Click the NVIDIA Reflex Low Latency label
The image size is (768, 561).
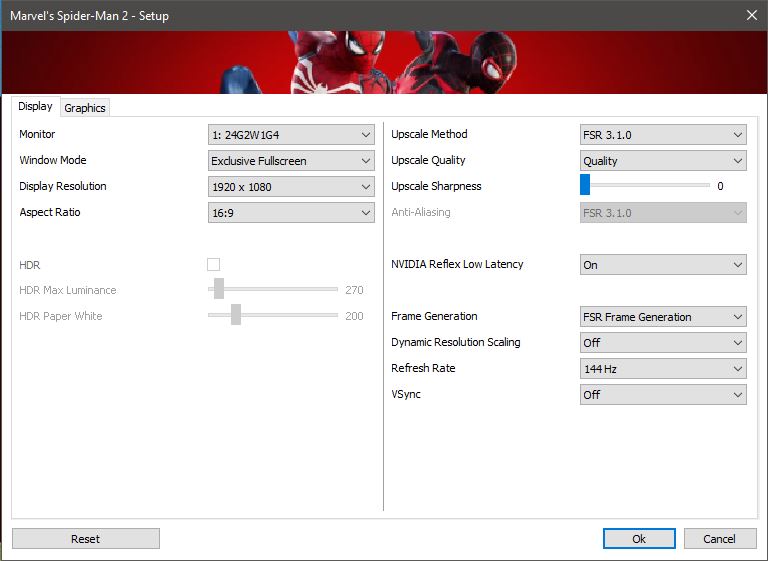(x=457, y=264)
